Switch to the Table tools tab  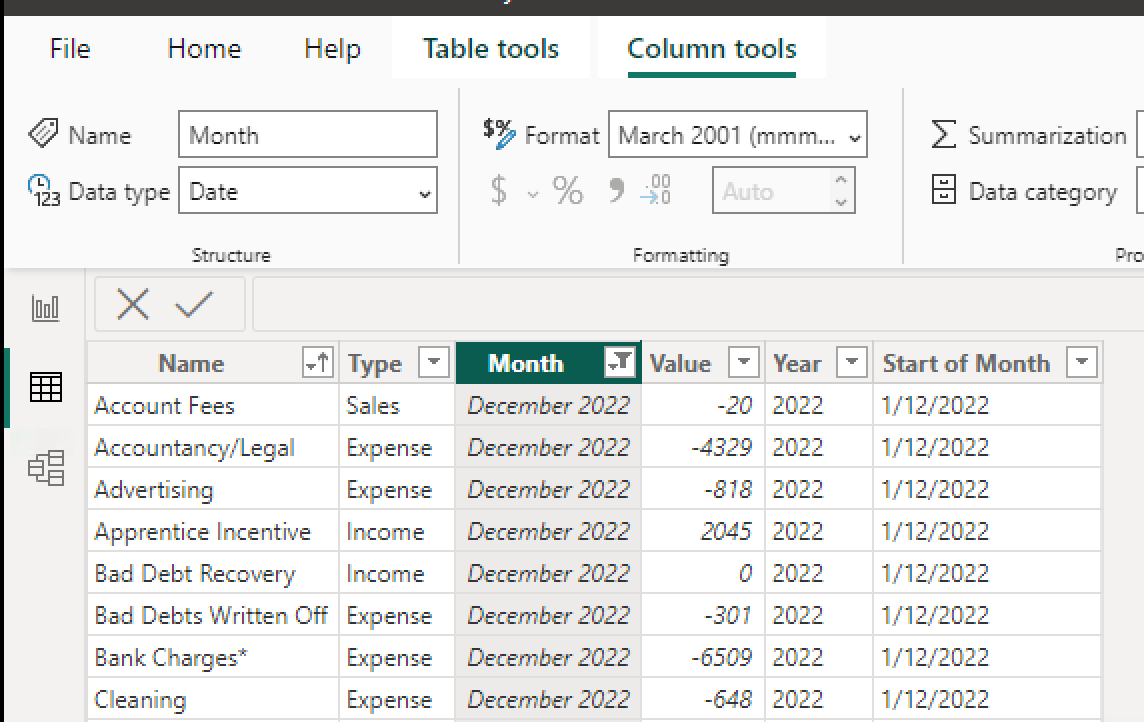coord(491,49)
